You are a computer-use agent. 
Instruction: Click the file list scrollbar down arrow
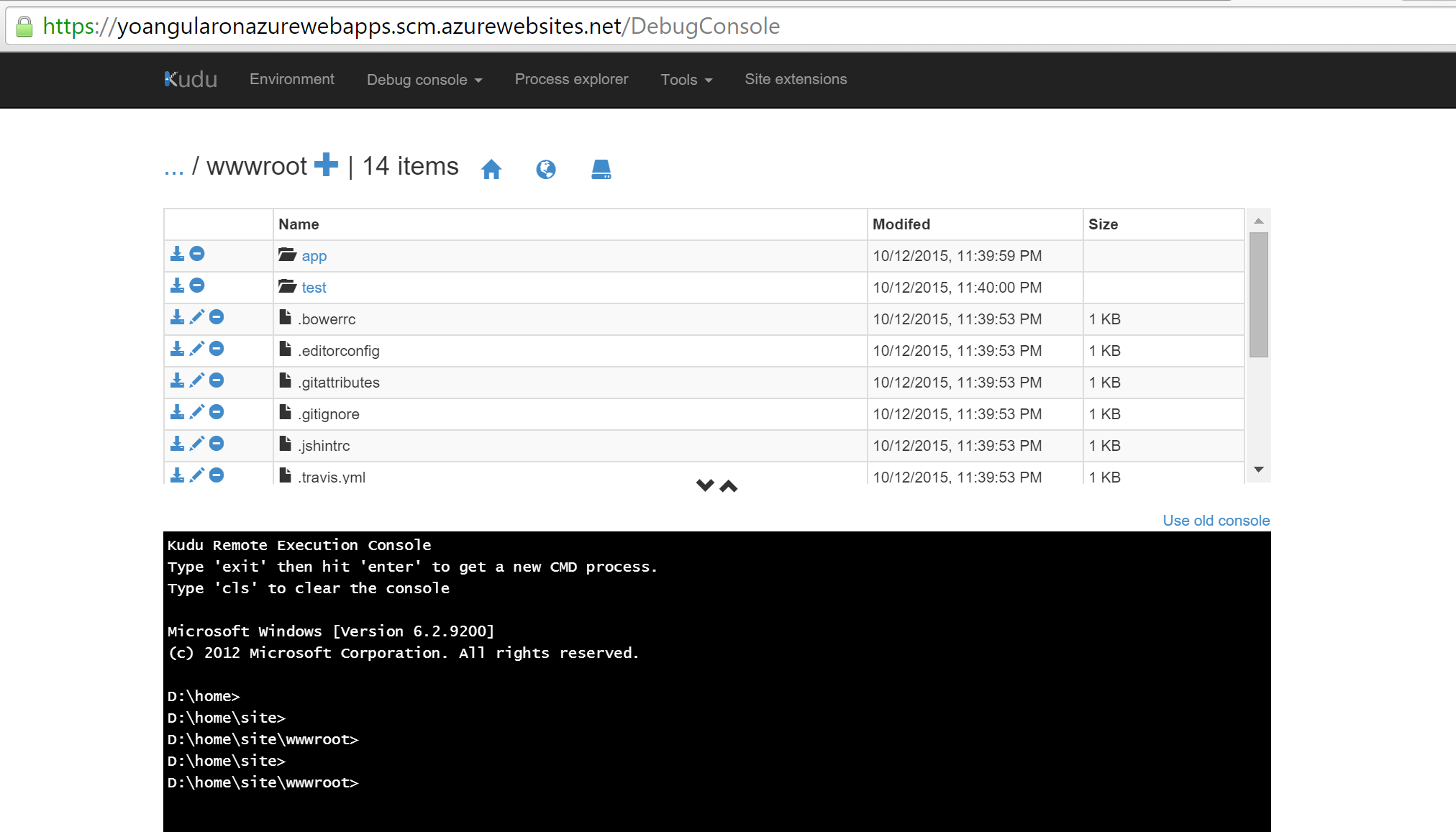point(1259,470)
